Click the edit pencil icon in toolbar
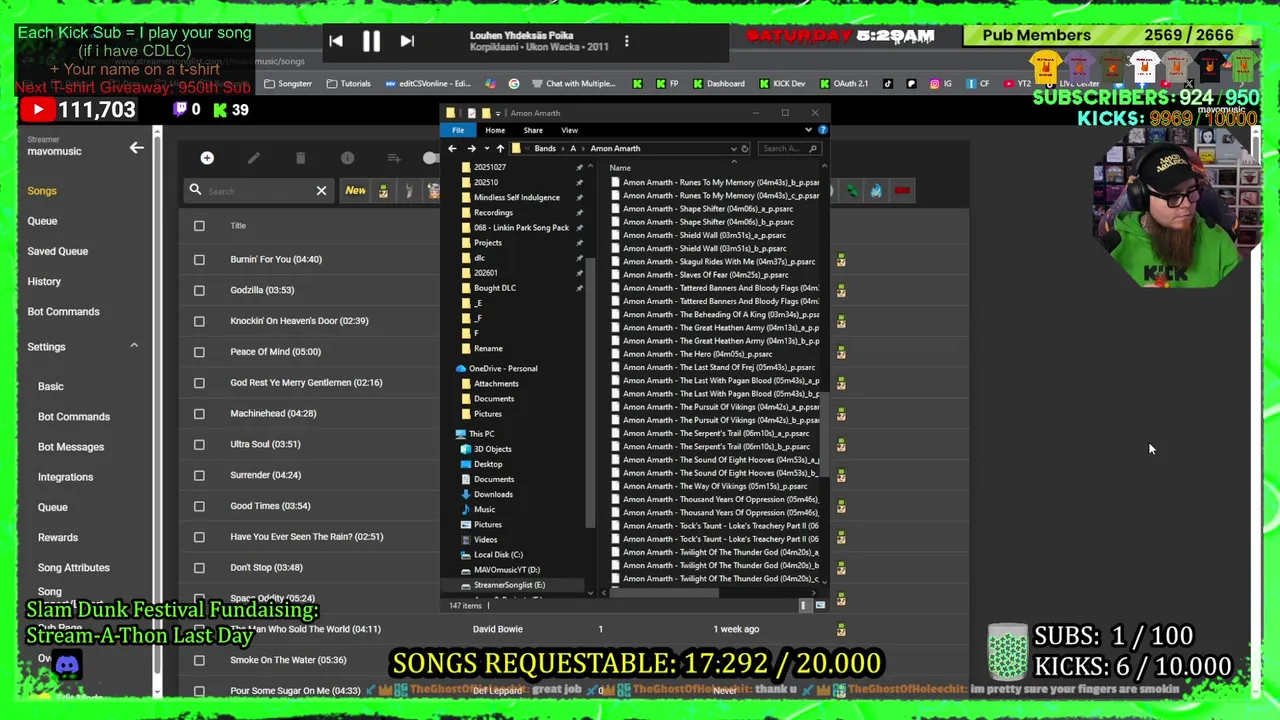Image resolution: width=1280 pixels, height=720 pixels. tap(254, 158)
